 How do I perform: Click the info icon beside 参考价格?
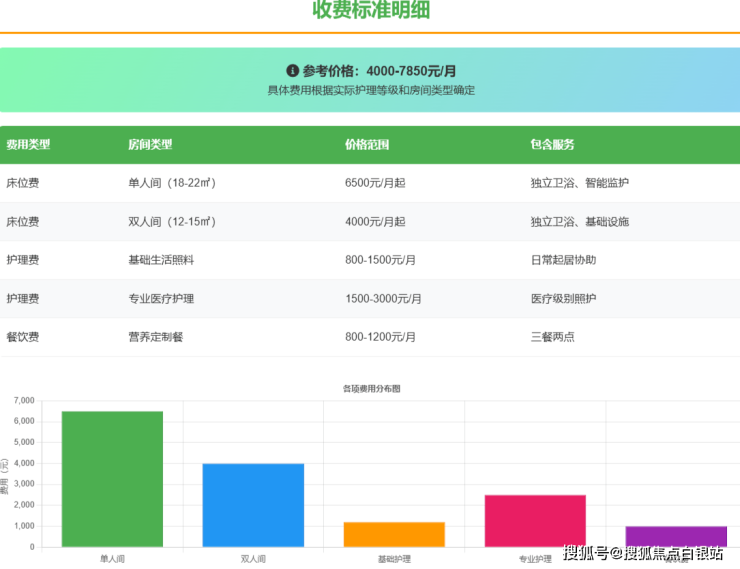pyautogui.click(x=293, y=71)
